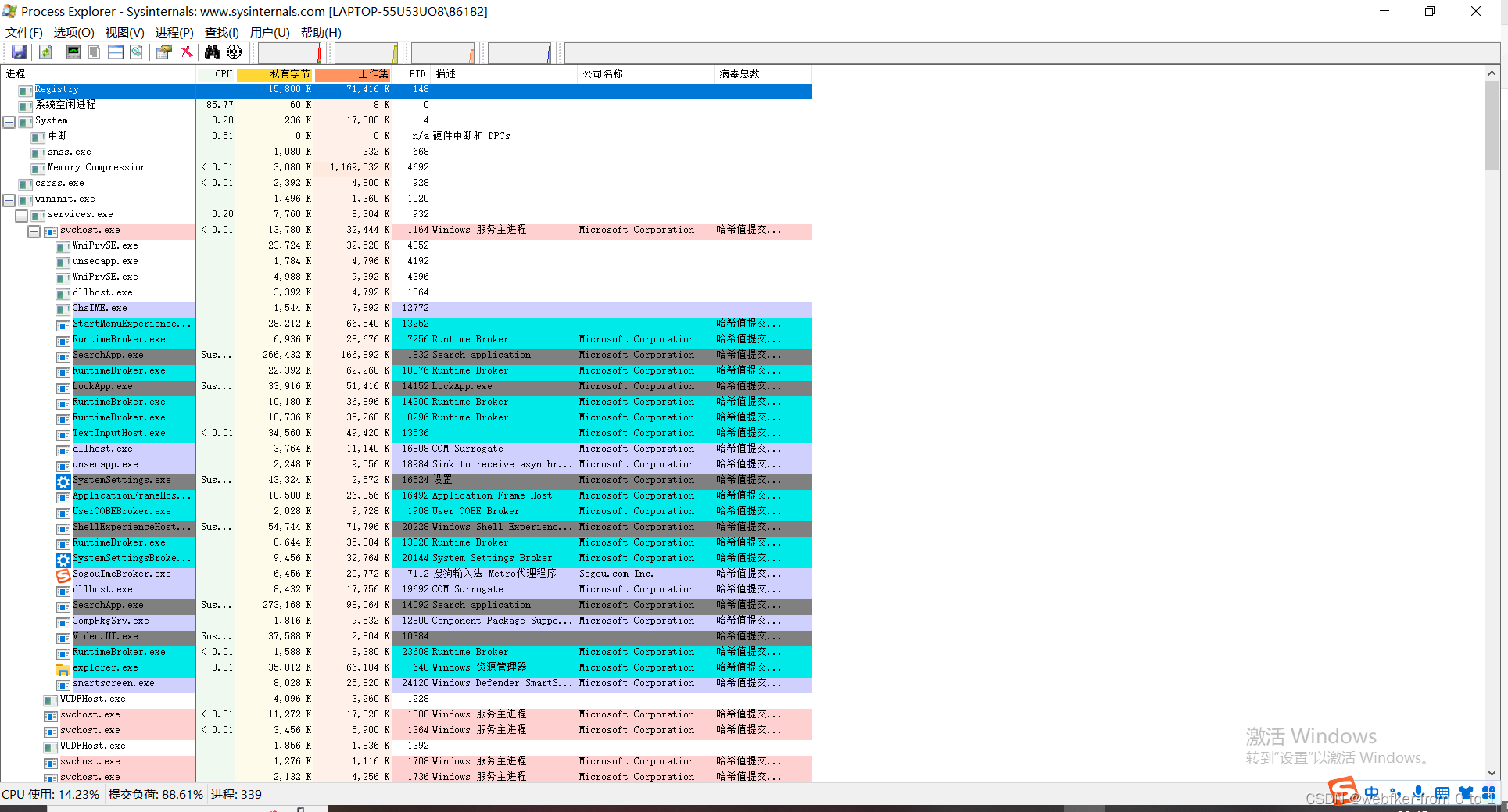Click the vertical scrollbar up arrow
This screenshot has height=812, width=1508.
(x=1492, y=73)
